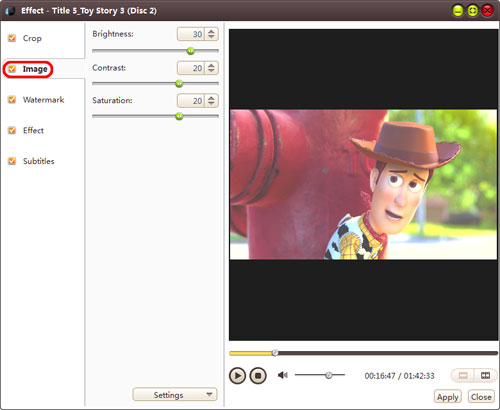The width and height of the screenshot is (500, 410).
Task: Open the Watermark tab
Action: pyautogui.click(x=43, y=100)
